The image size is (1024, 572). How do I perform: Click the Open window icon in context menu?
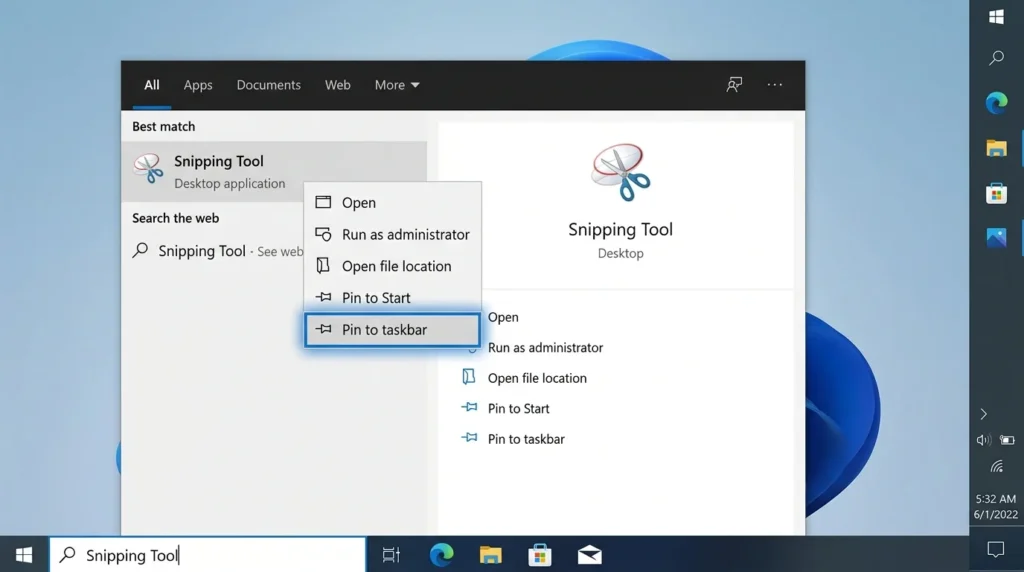pos(323,202)
